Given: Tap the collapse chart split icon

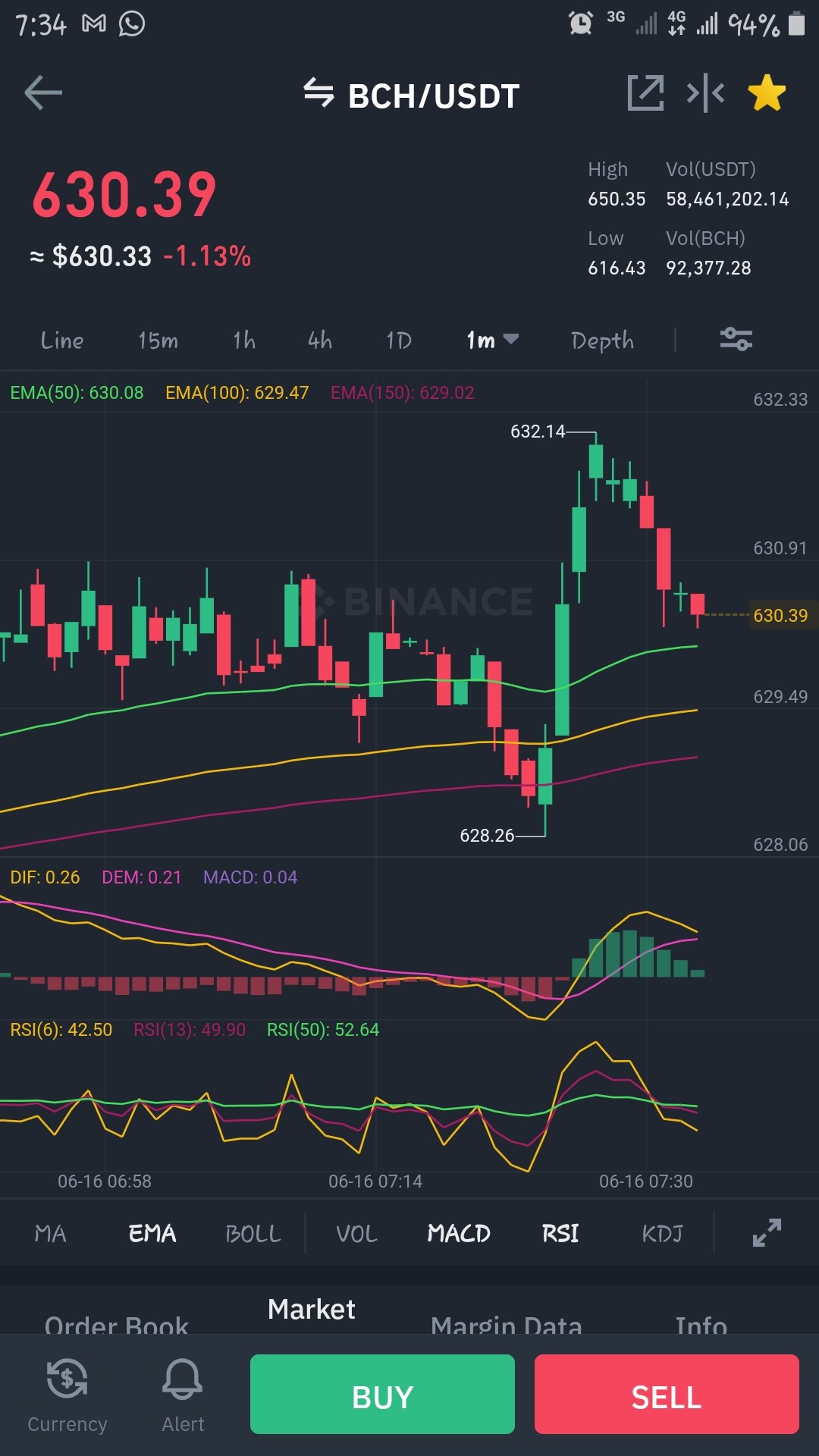Looking at the screenshot, I should click(x=705, y=93).
